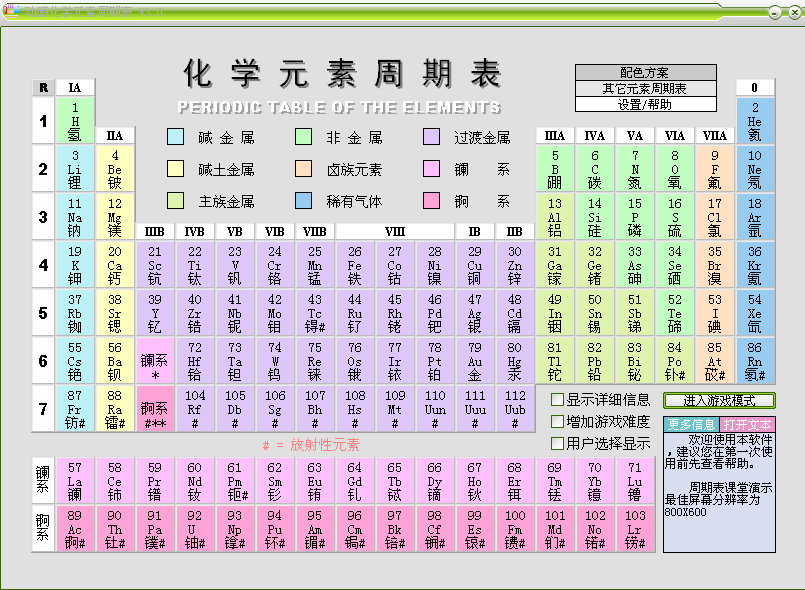Tick the 显示详细信息 checkbox

click(x=557, y=399)
